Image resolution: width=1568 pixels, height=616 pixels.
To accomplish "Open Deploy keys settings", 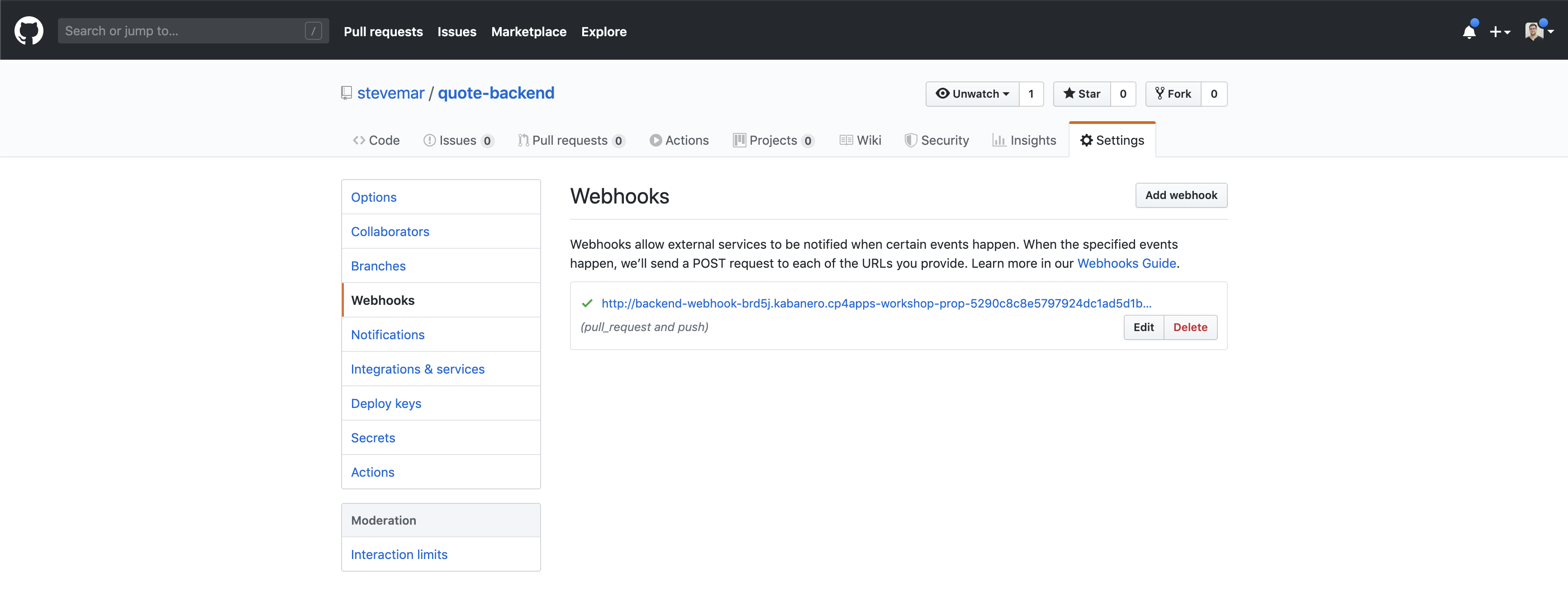I will pyautogui.click(x=441, y=403).
